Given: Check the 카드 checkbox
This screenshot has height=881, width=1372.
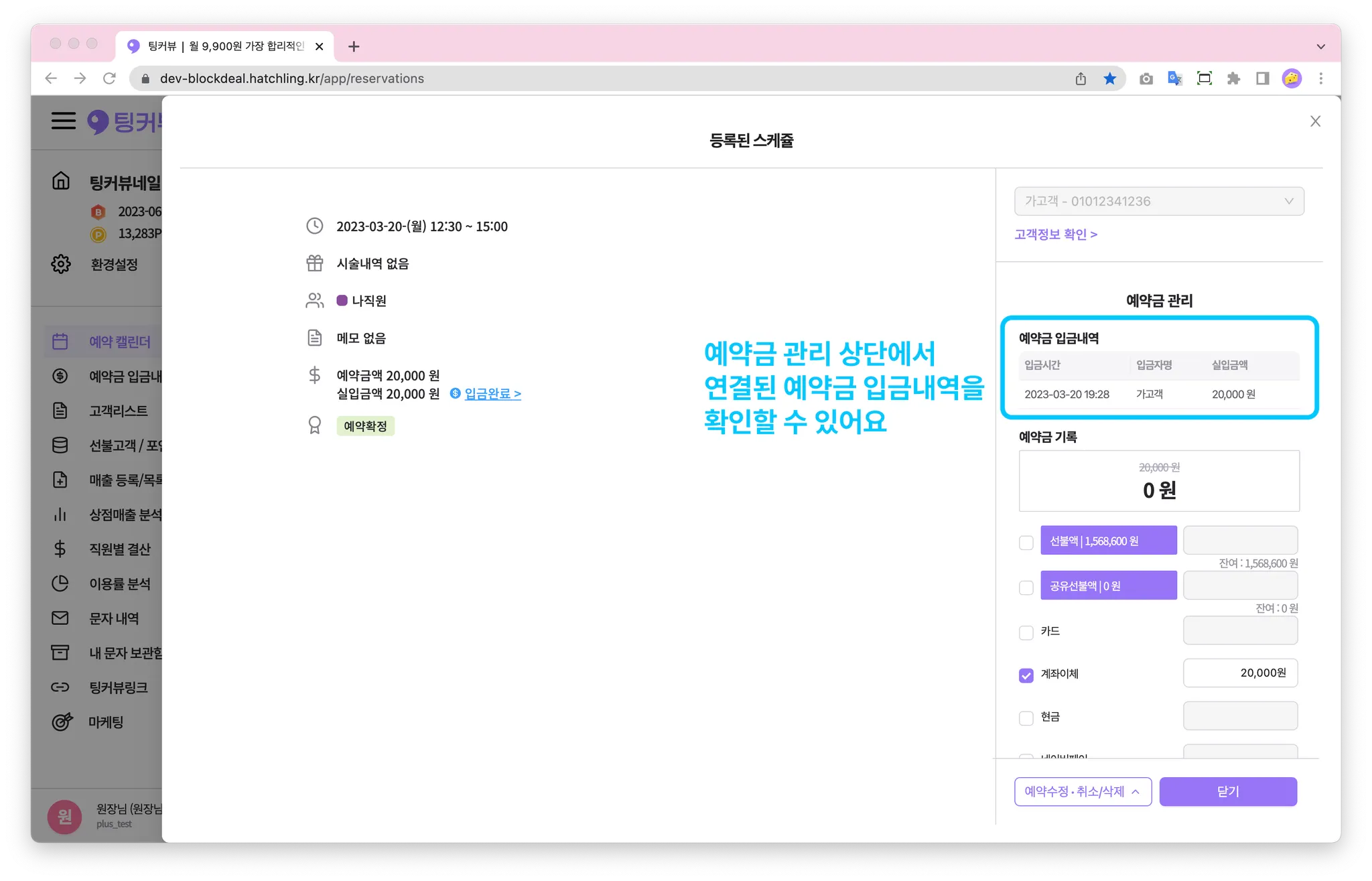Looking at the screenshot, I should point(1026,632).
